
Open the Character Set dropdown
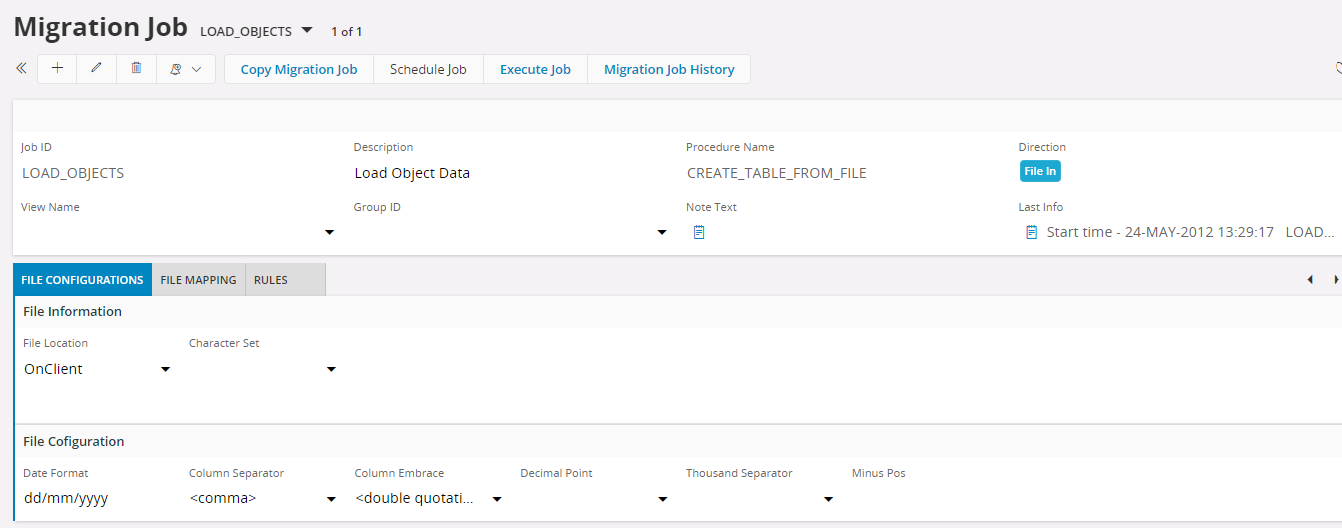coord(331,369)
